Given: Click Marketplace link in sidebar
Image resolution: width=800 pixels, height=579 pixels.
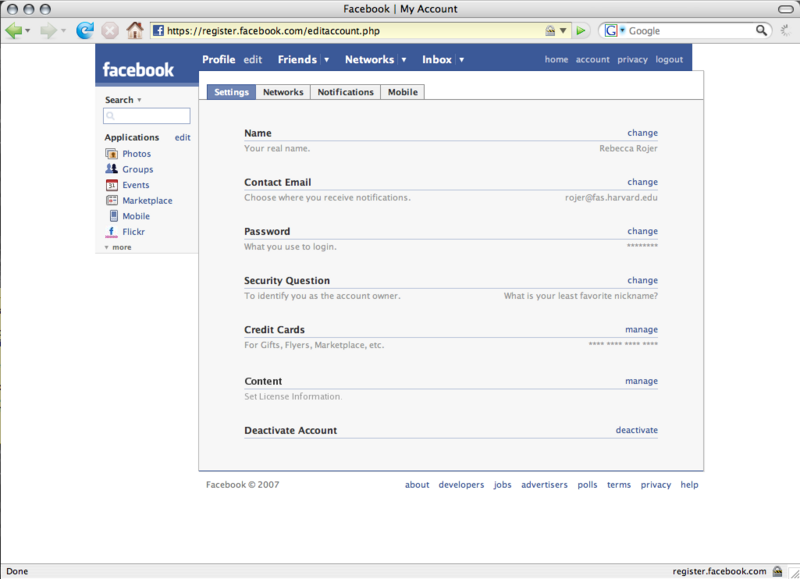Looking at the screenshot, I should point(147,200).
